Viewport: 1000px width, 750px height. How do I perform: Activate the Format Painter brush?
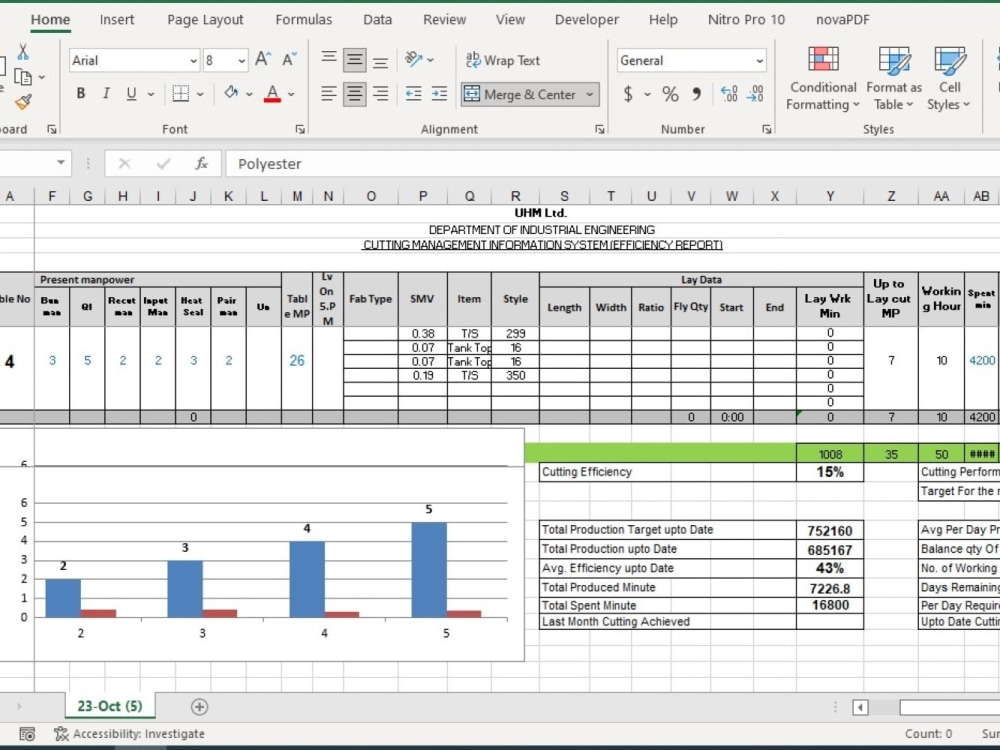point(23,101)
